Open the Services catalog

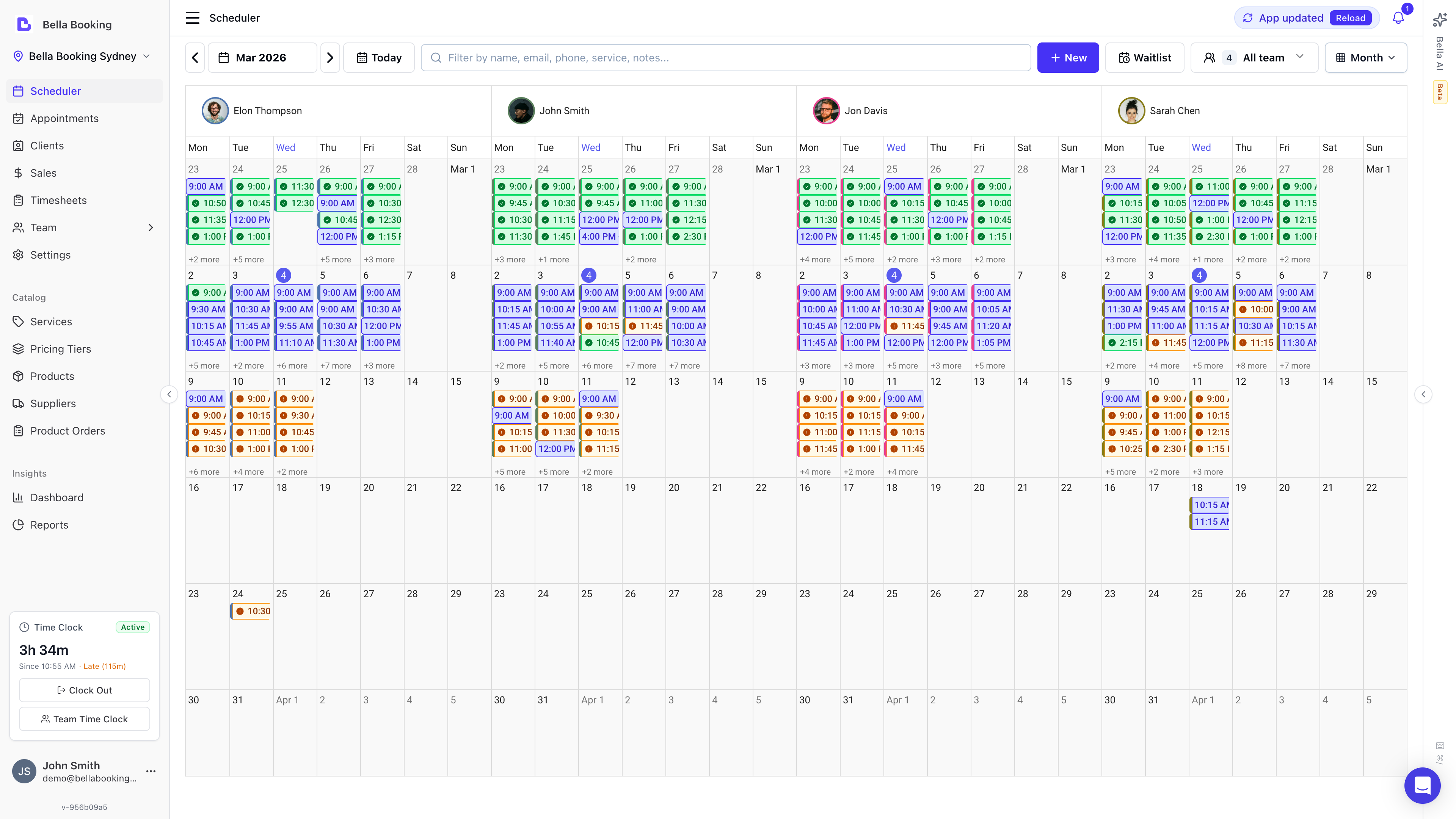coord(52,321)
